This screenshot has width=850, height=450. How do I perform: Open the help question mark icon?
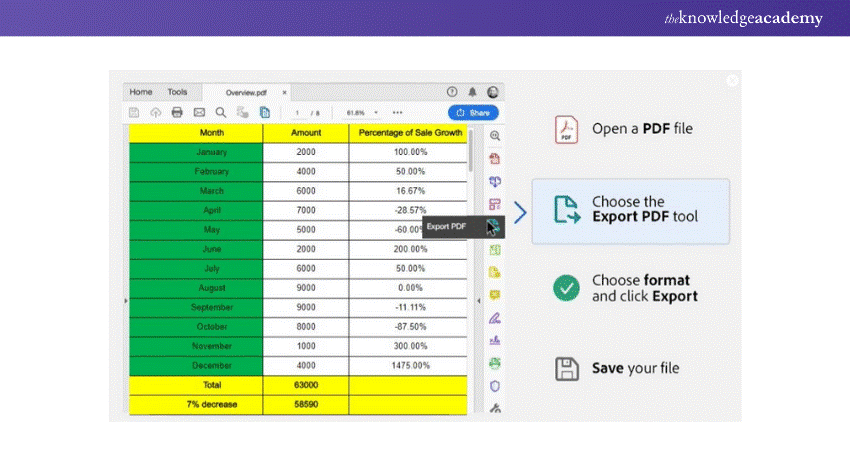[x=452, y=91]
